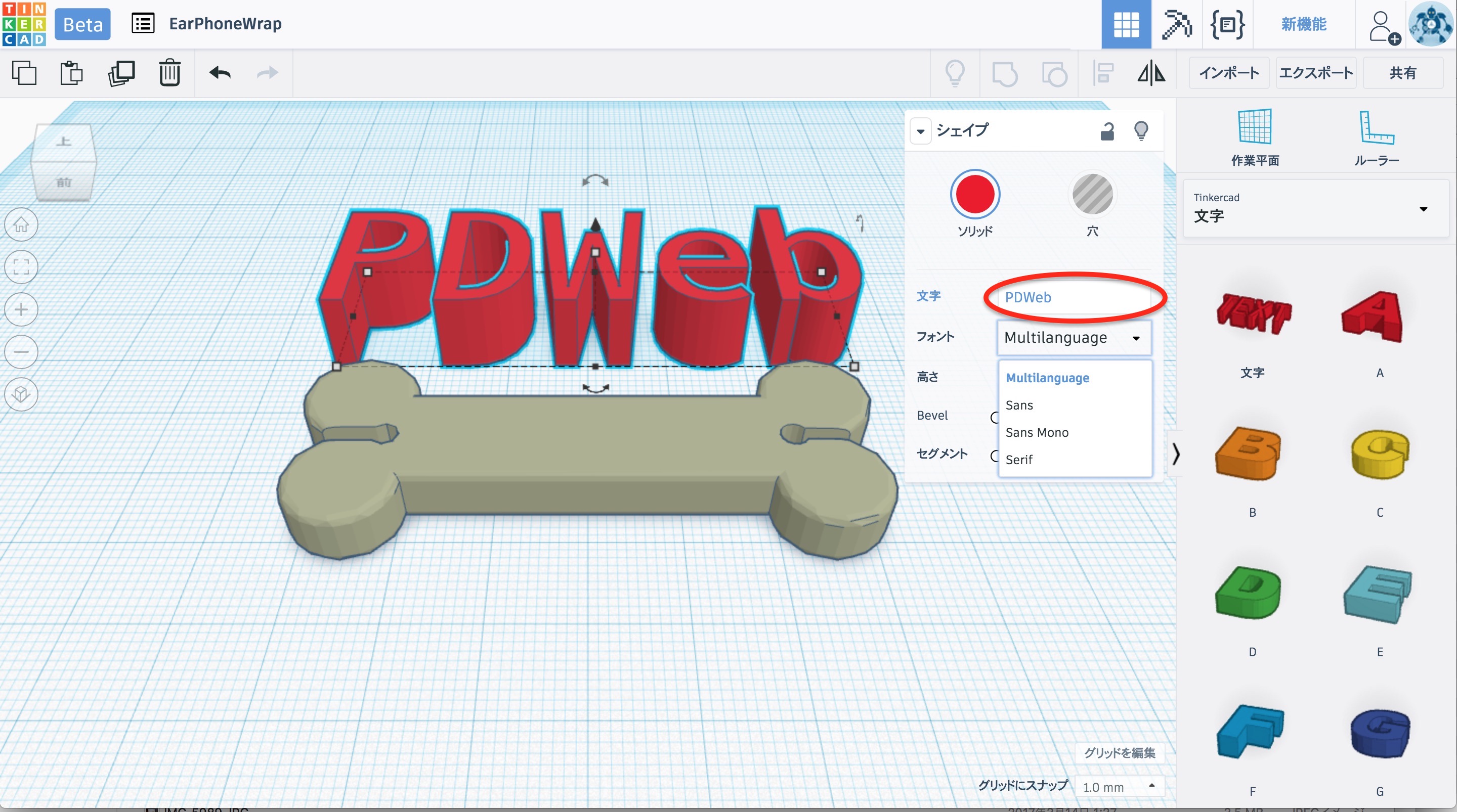Image resolution: width=1457 pixels, height=812 pixels.
Task: Click the duplicate icon in toolbar
Action: 121,73
